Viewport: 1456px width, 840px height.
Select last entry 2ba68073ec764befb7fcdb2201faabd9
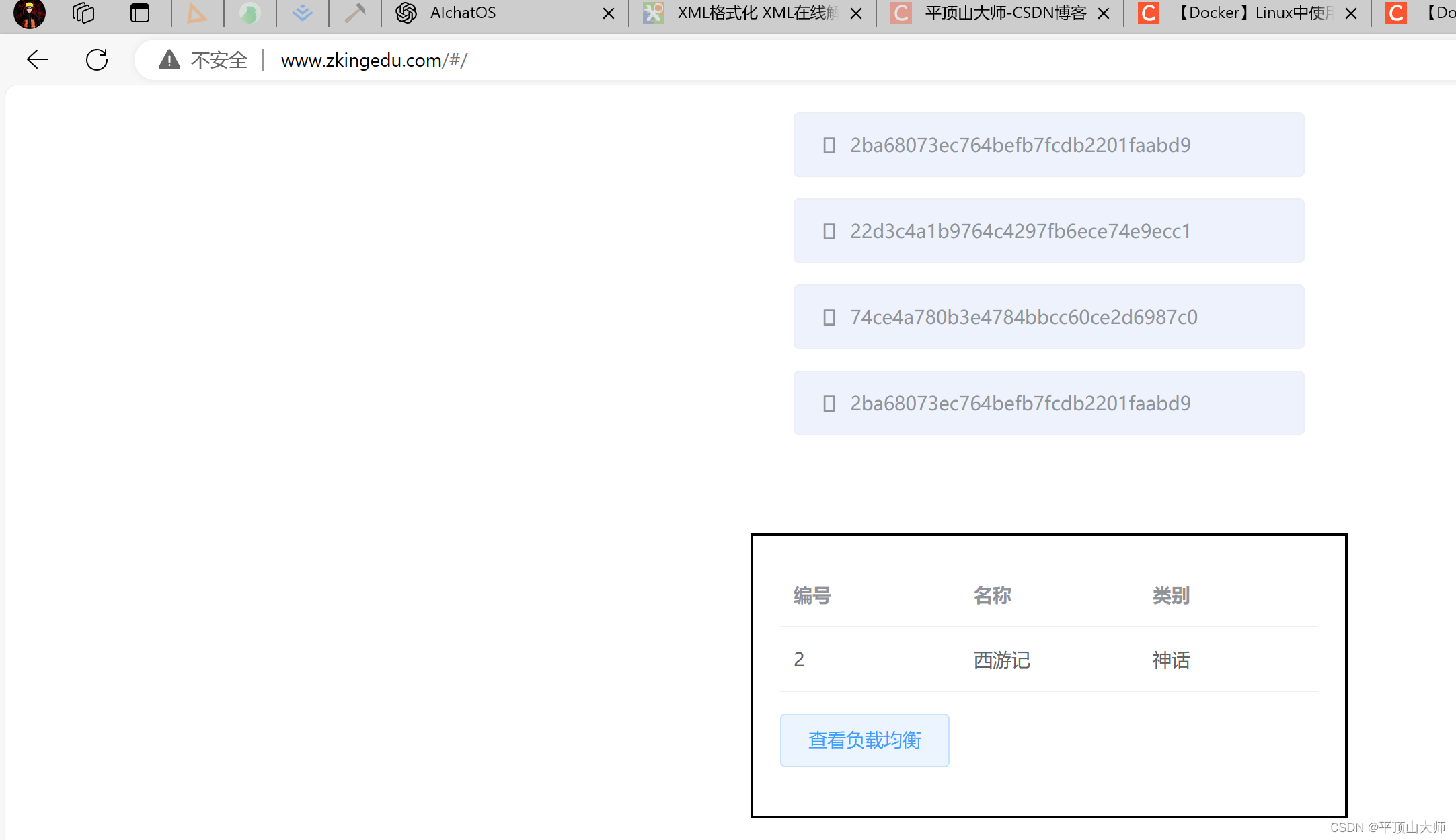(x=1048, y=403)
